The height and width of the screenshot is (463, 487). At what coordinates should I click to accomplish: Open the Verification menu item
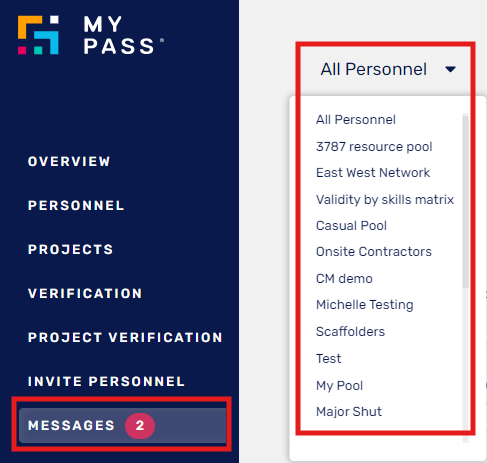[x=85, y=294]
